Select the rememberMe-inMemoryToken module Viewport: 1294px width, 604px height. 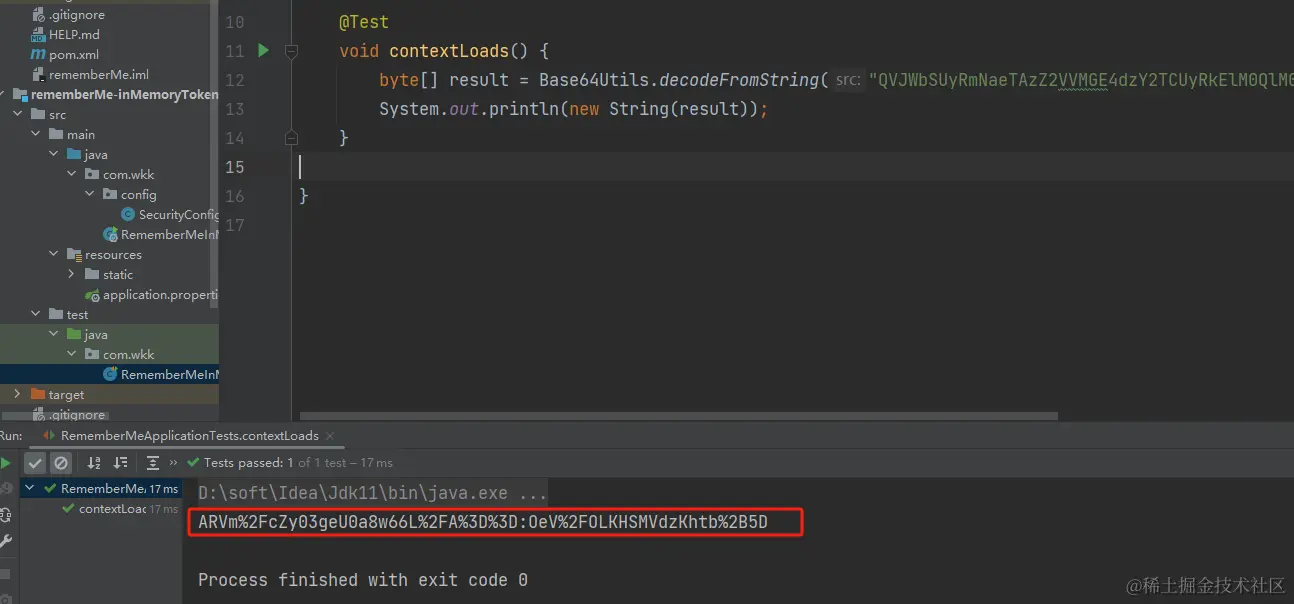[x=124, y=95]
